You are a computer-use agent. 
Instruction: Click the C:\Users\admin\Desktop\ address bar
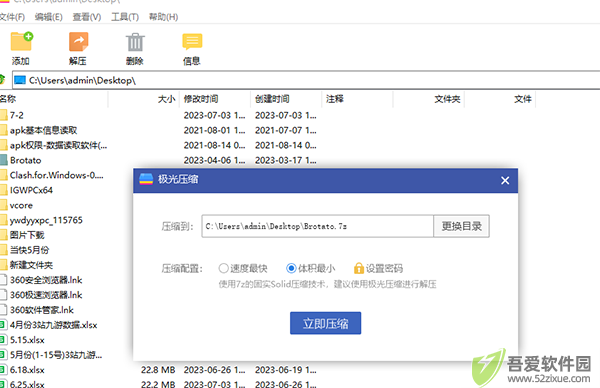(x=306, y=80)
